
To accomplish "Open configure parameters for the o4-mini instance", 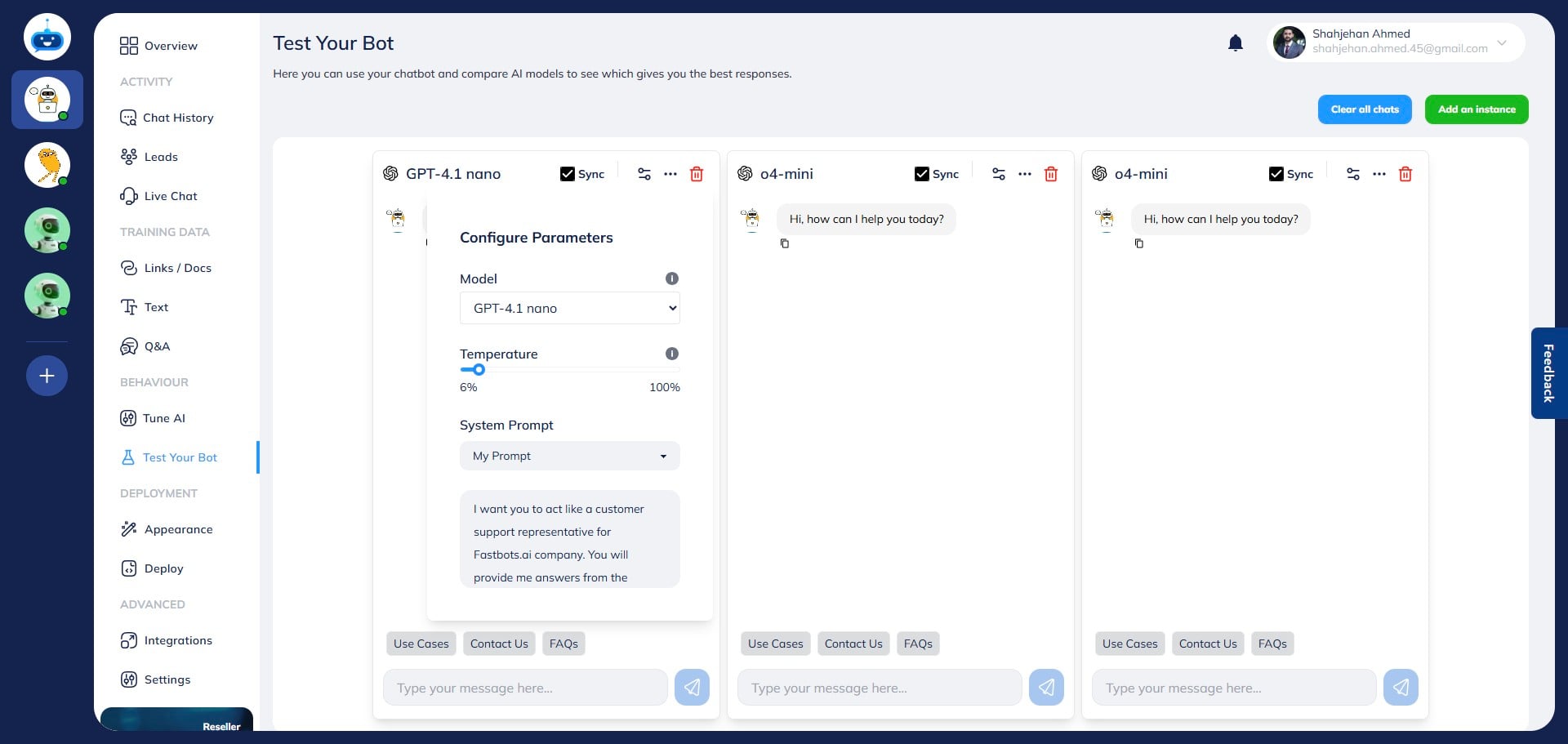I will coord(999,174).
